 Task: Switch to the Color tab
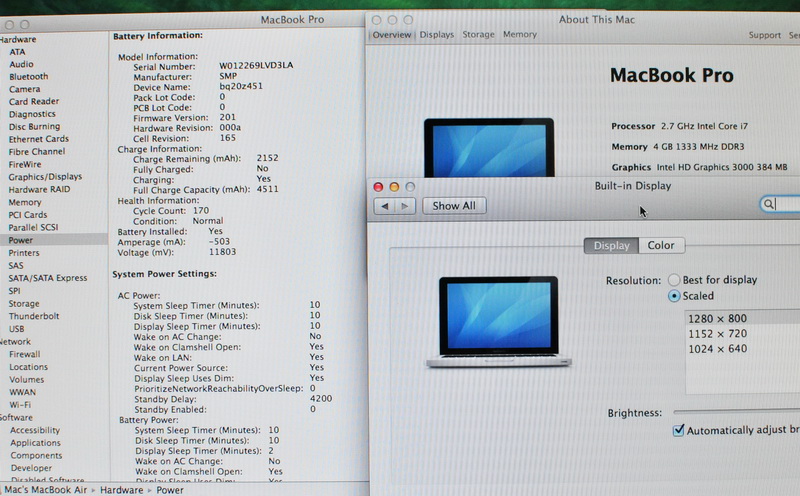coord(661,245)
